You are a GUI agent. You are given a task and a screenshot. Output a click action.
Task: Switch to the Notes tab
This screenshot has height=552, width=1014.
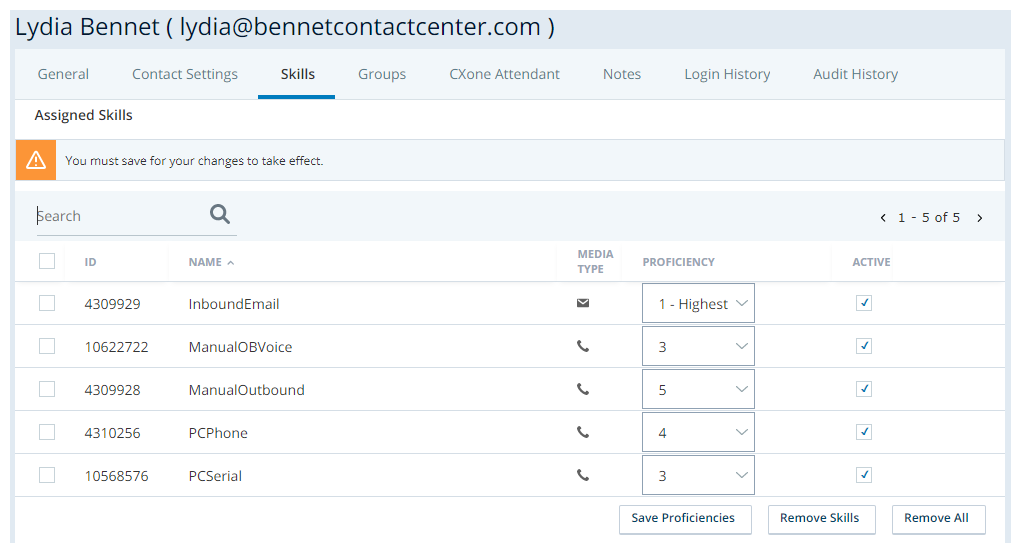pyautogui.click(x=622, y=74)
